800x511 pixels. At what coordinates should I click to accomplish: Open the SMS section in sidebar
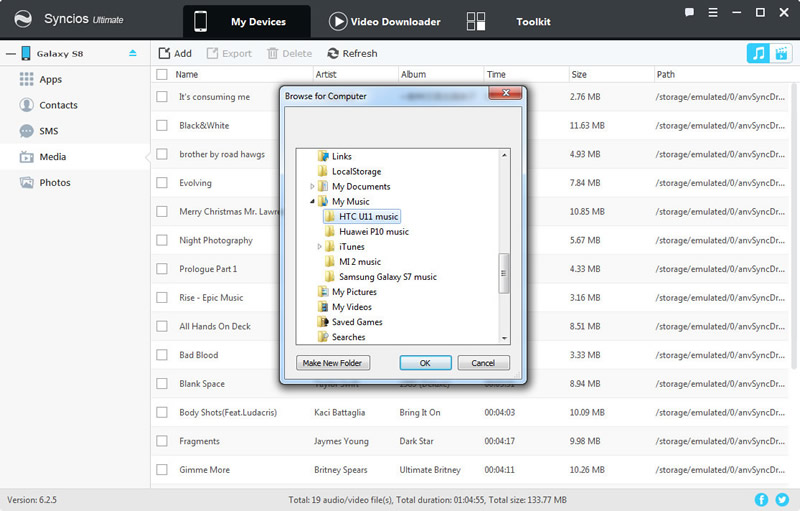[75, 131]
